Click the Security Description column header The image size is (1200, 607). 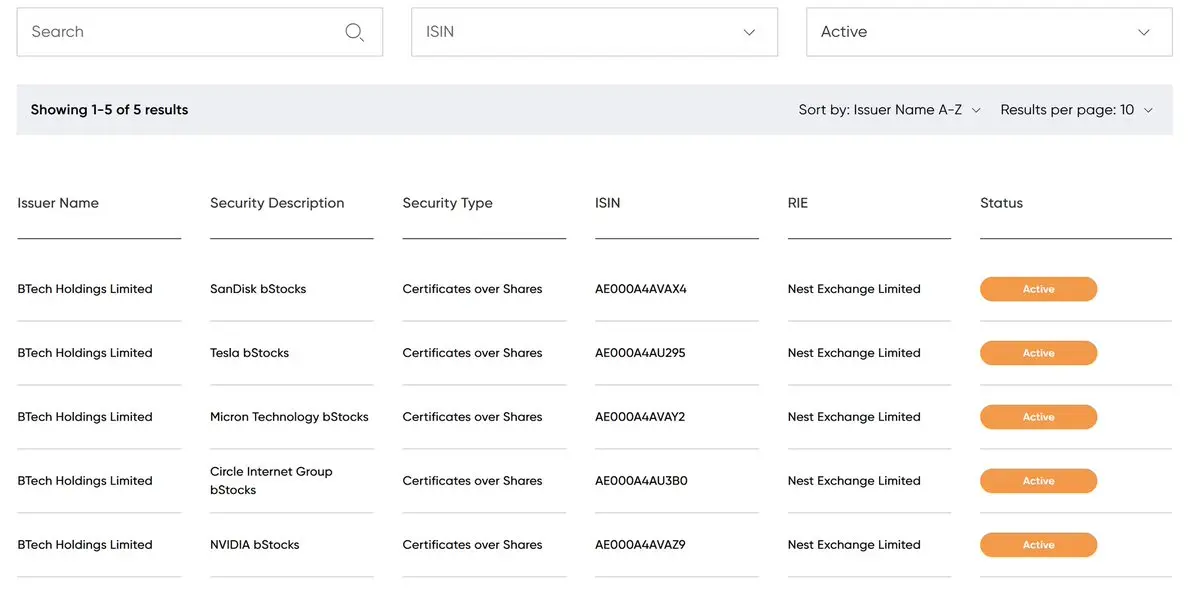[277, 203]
